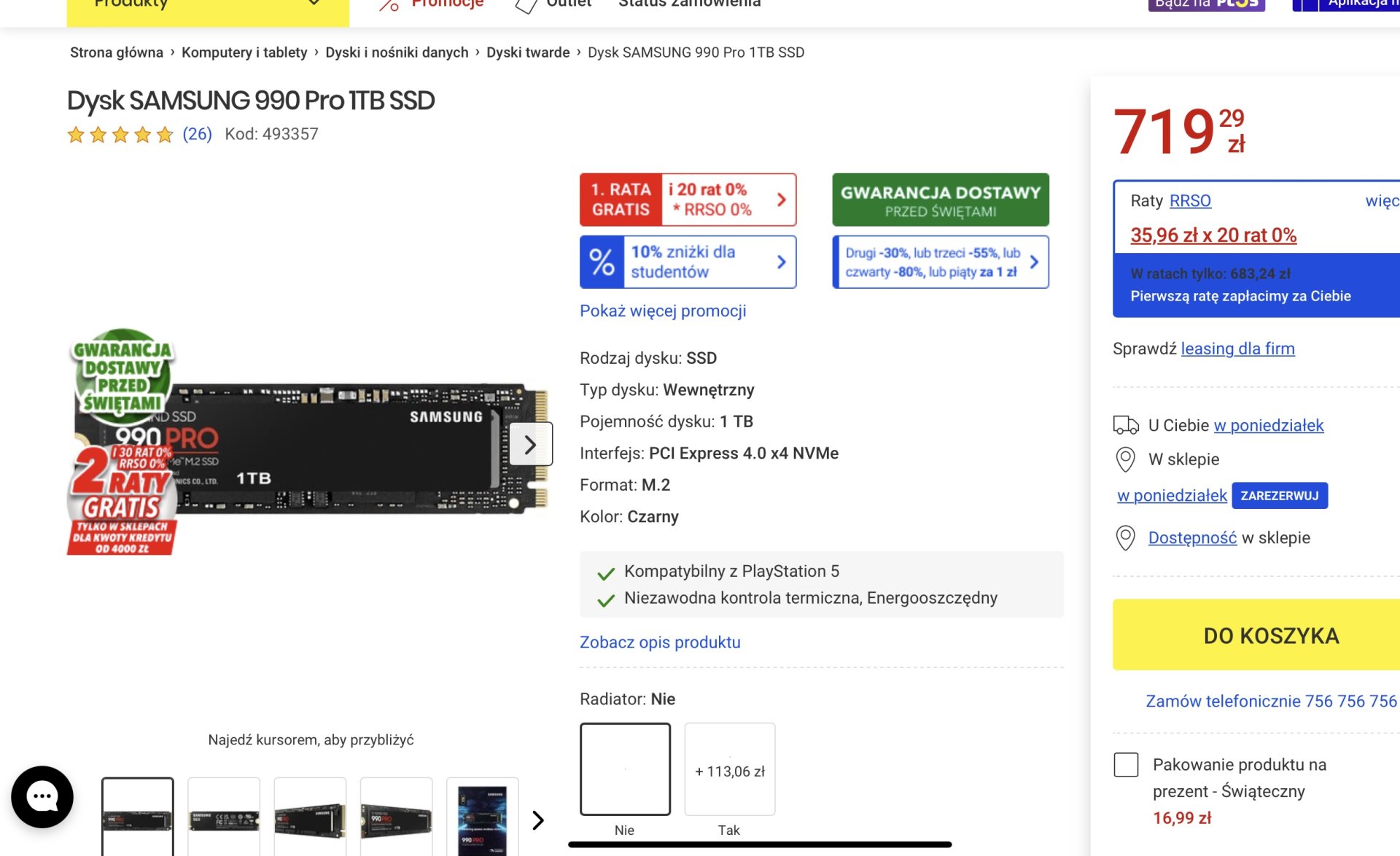Check the gift packaging checkbox
The image size is (1400, 856).
[x=1126, y=765]
